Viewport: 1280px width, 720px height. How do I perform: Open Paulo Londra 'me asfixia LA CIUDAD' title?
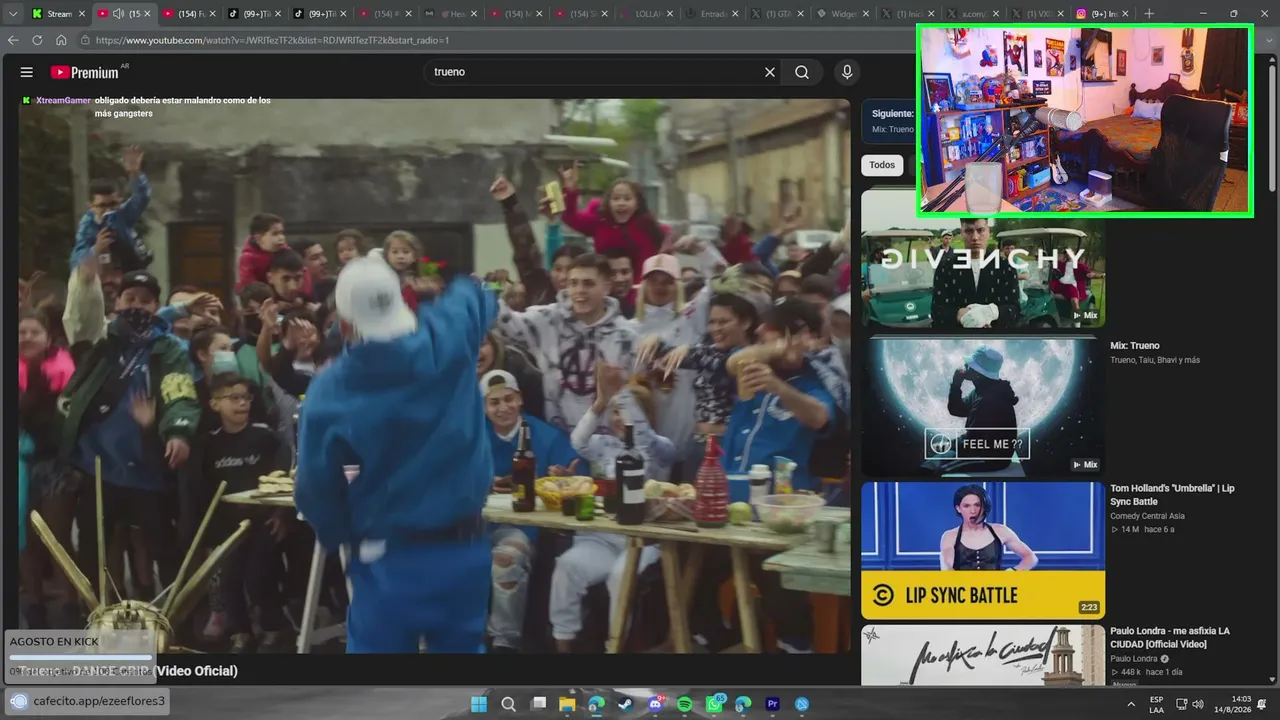pyautogui.click(x=1170, y=637)
